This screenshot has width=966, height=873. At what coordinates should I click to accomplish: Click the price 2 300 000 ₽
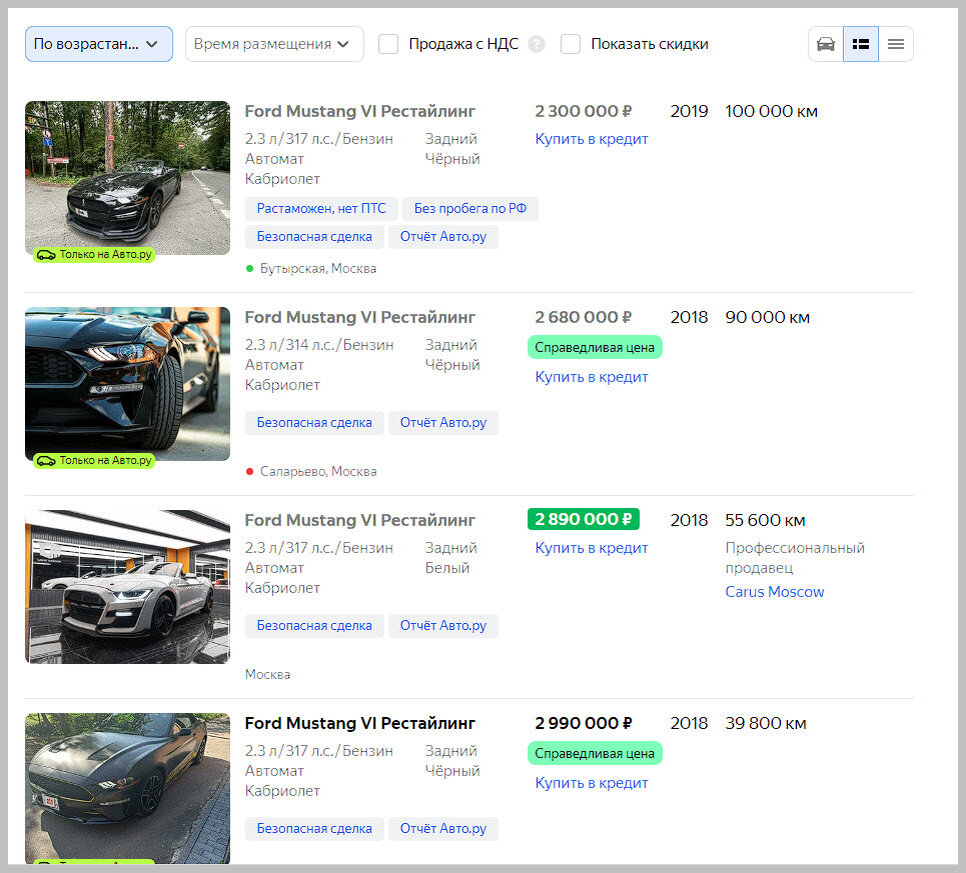pyautogui.click(x=583, y=112)
